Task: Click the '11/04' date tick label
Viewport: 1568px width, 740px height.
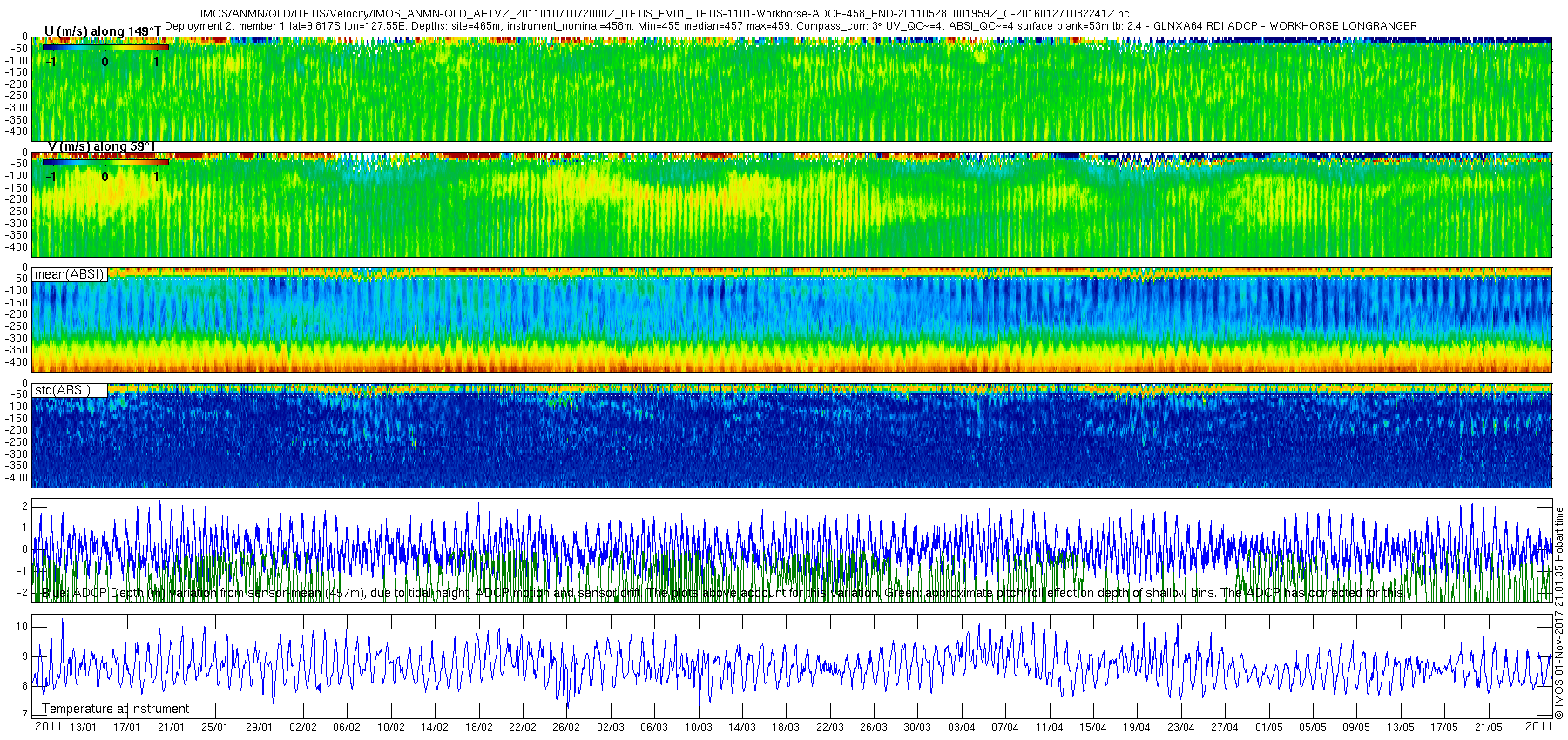Action: click(1050, 728)
